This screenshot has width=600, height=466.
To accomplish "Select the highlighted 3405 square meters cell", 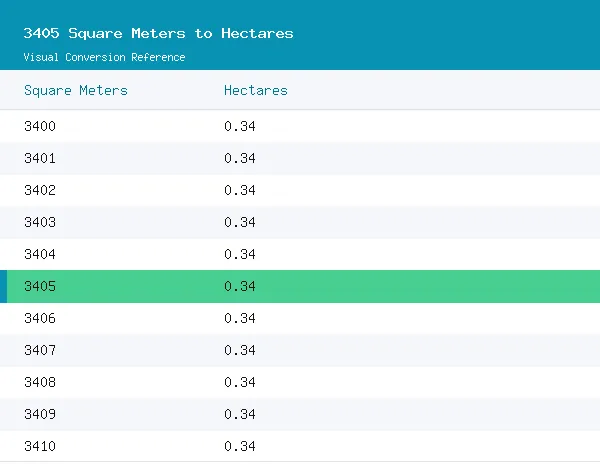I will click(x=40, y=286).
